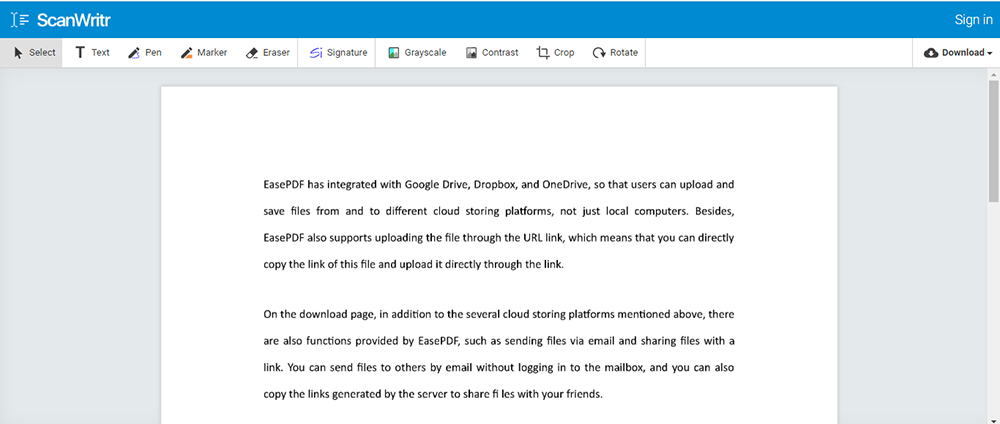Pick the Marker highlighter tool
The height and width of the screenshot is (424, 1000).
pyautogui.click(x=204, y=53)
